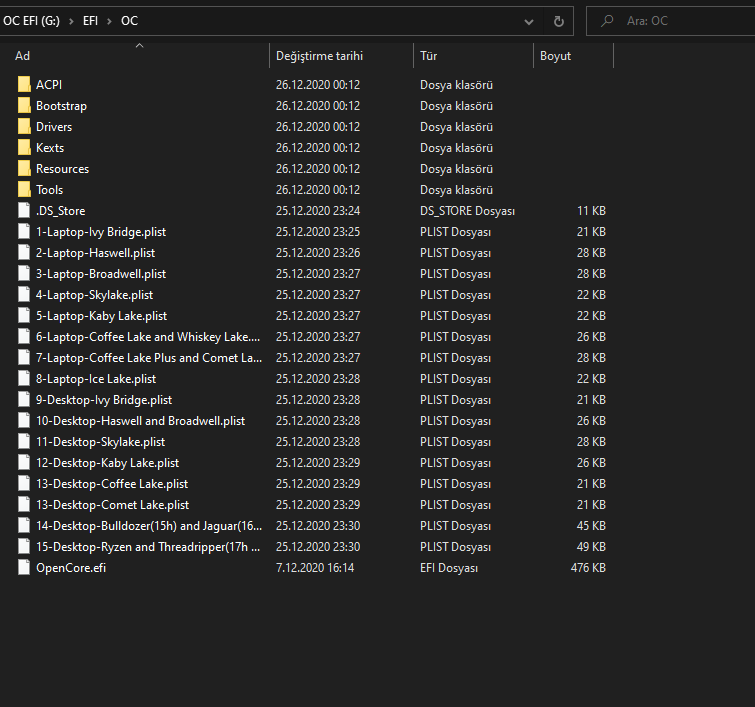Click the ACPI folder icon
The height and width of the screenshot is (707, 755).
click(24, 84)
